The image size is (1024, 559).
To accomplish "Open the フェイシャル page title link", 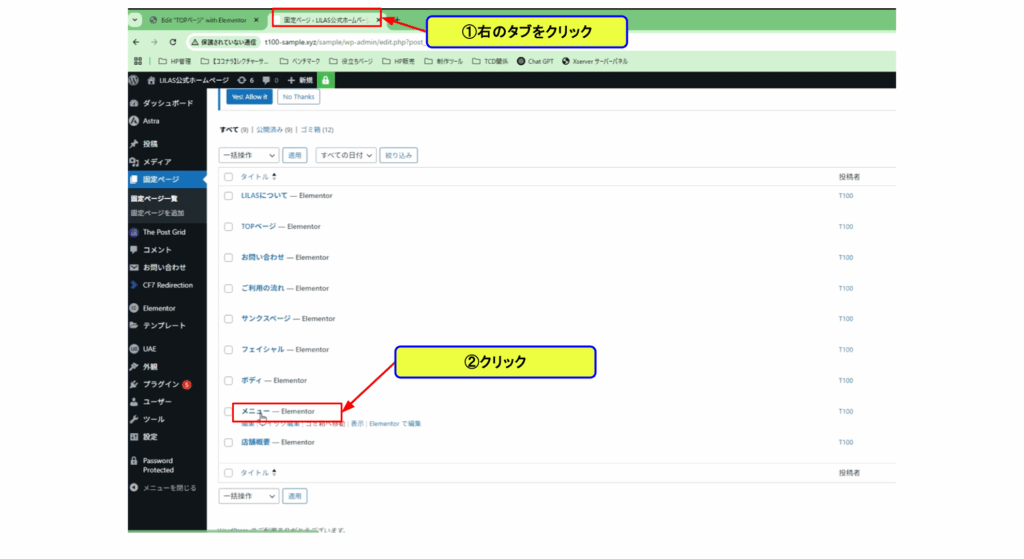I will coord(263,349).
